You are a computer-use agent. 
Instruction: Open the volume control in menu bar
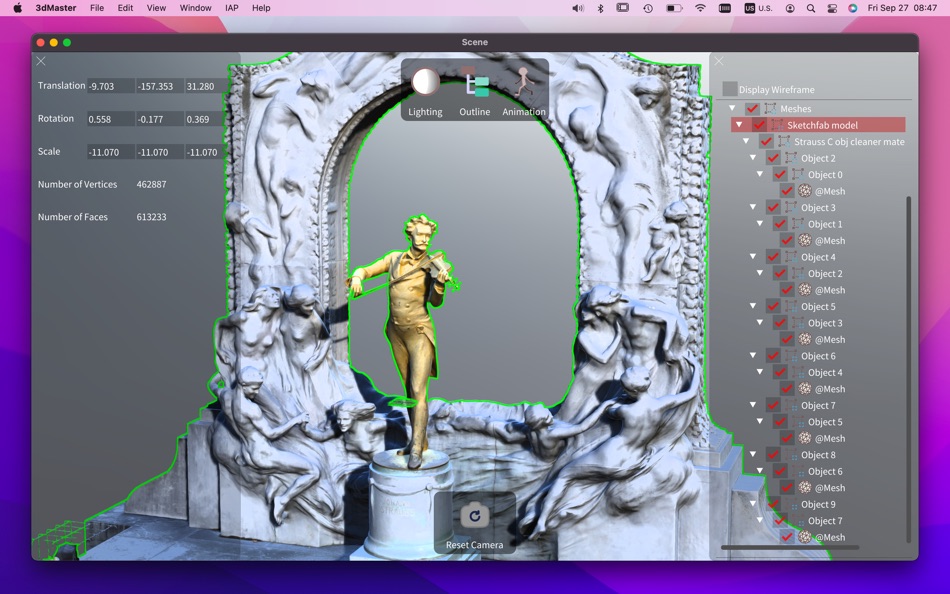(578, 8)
